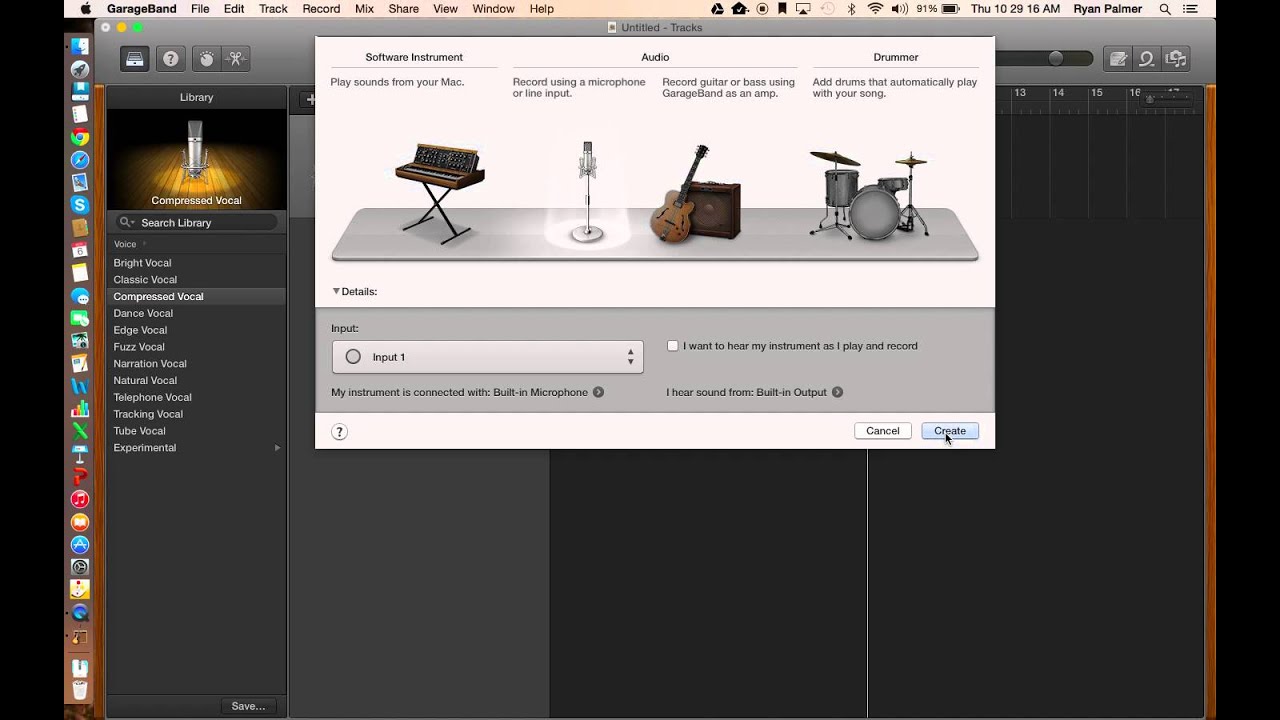Open the Editors scissors button
Viewport: 1280px width, 720px height.
[235, 59]
